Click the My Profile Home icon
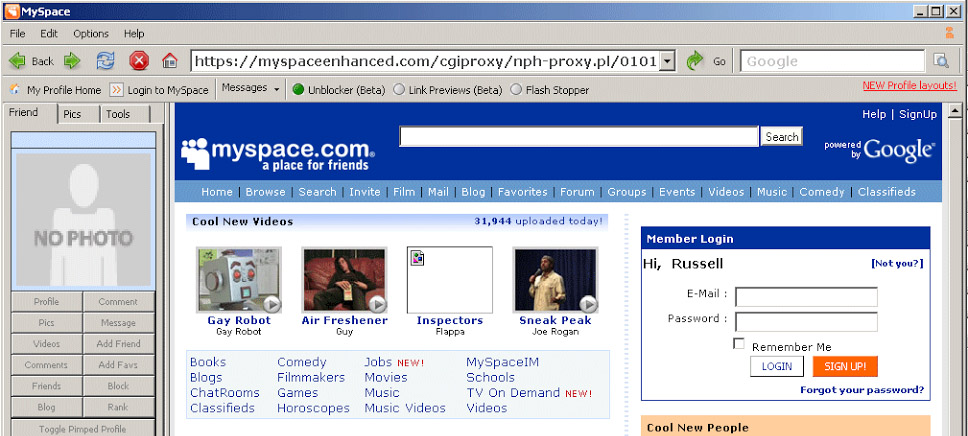The height and width of the screenshot is (436, 968). [15, 90]
